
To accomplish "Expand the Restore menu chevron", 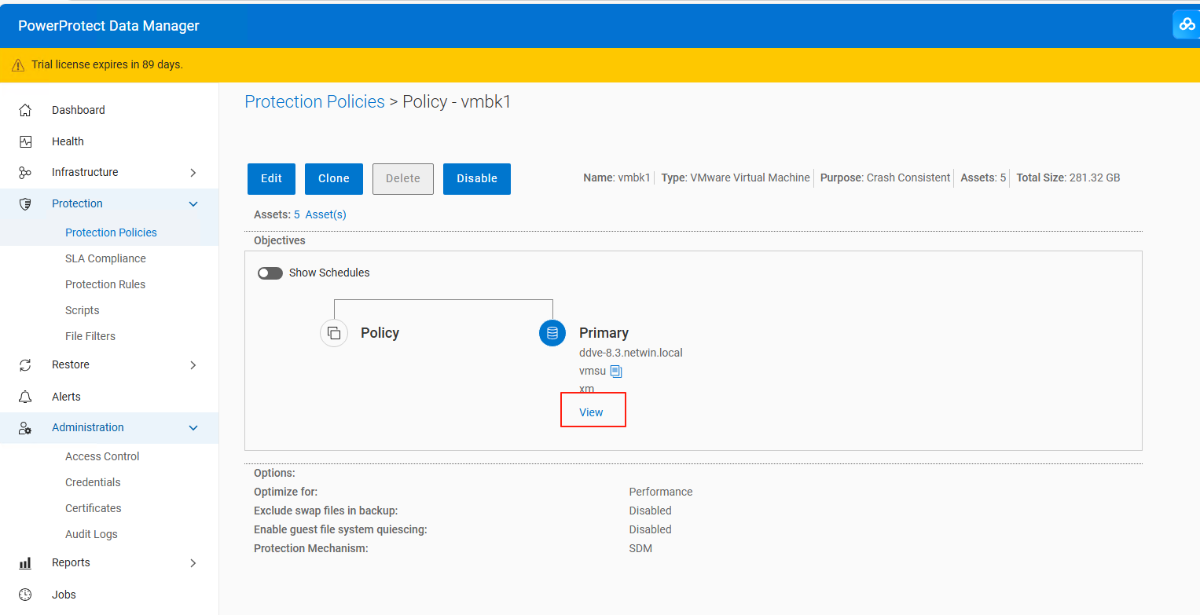I will click(193, 365).
